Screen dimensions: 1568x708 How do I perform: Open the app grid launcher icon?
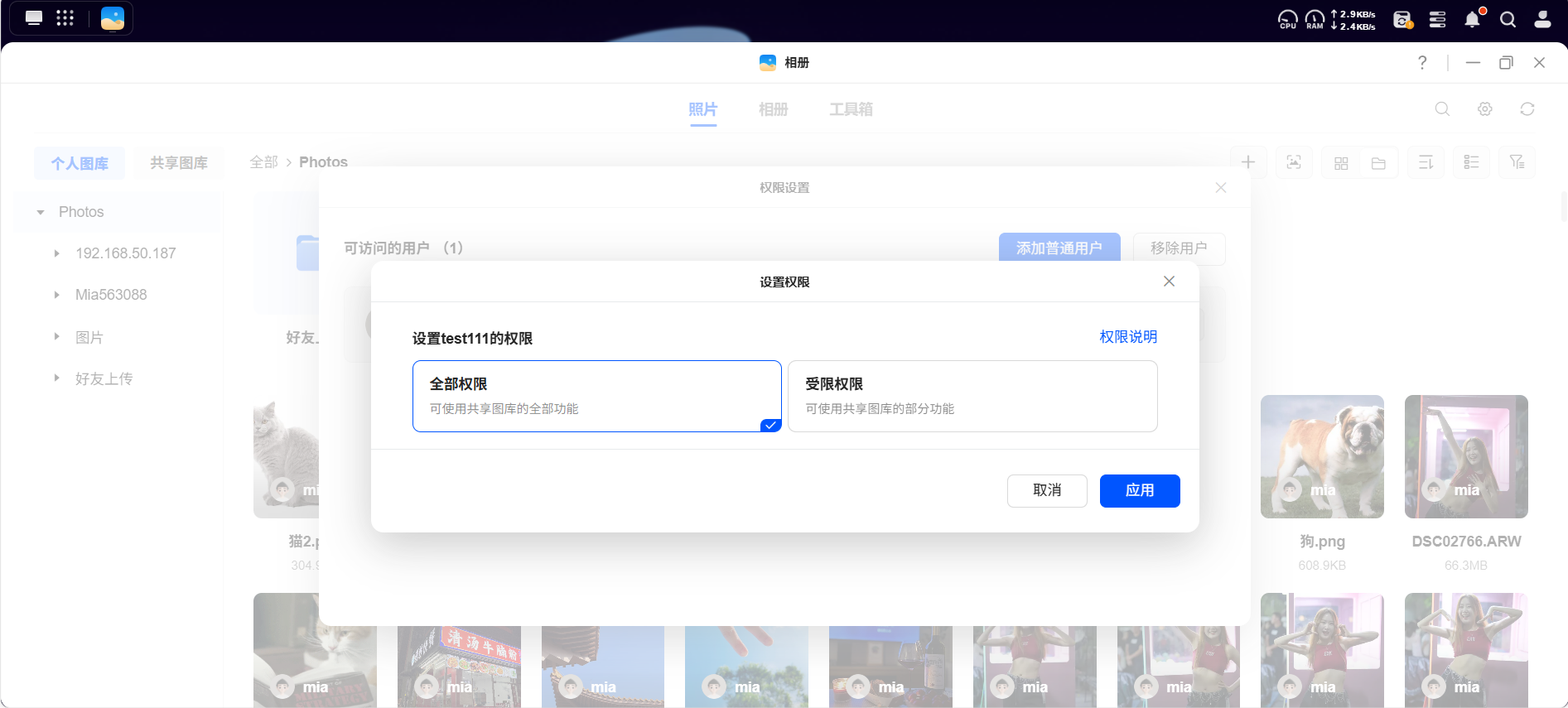pos(65,18)
